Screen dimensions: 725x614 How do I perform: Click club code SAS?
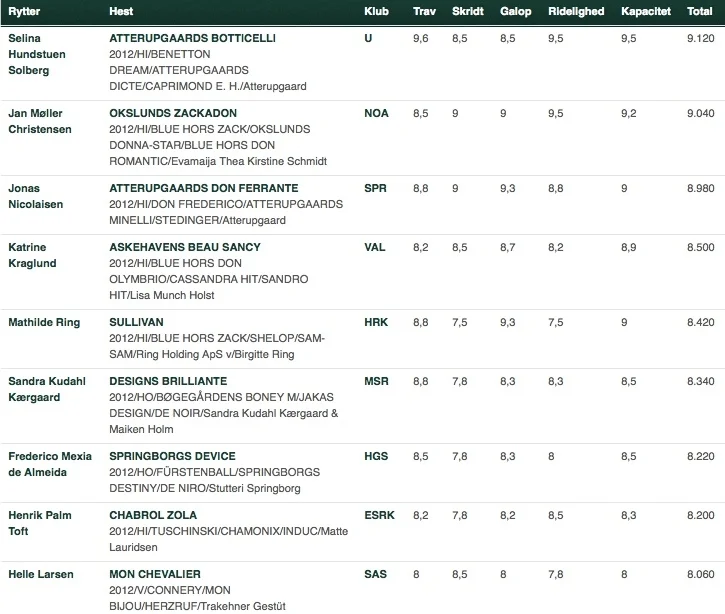(375, 574)
